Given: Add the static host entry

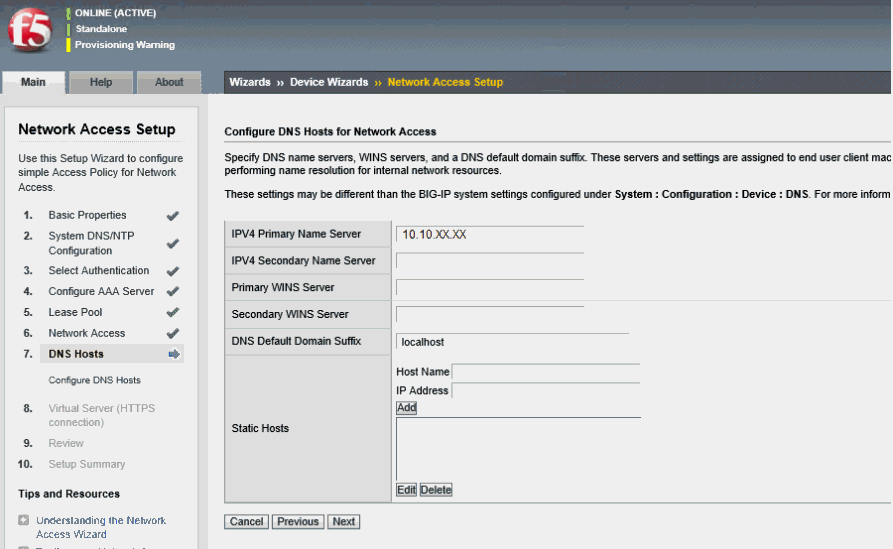Looking at the screenshot, I should click(x=406, y=408).
